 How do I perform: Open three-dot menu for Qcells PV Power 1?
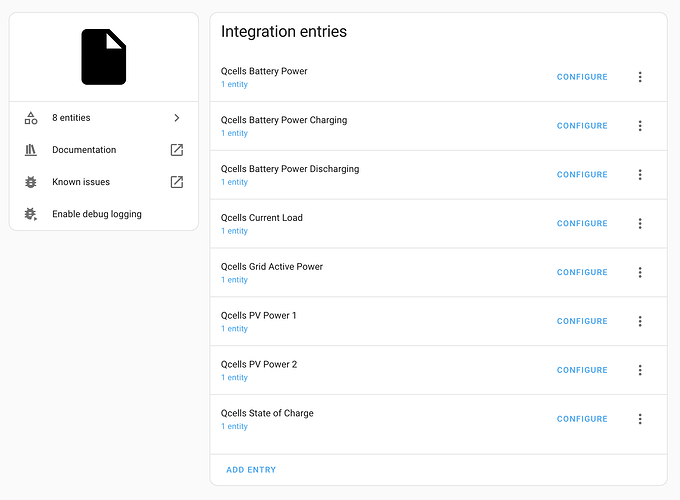pos(640,321)
